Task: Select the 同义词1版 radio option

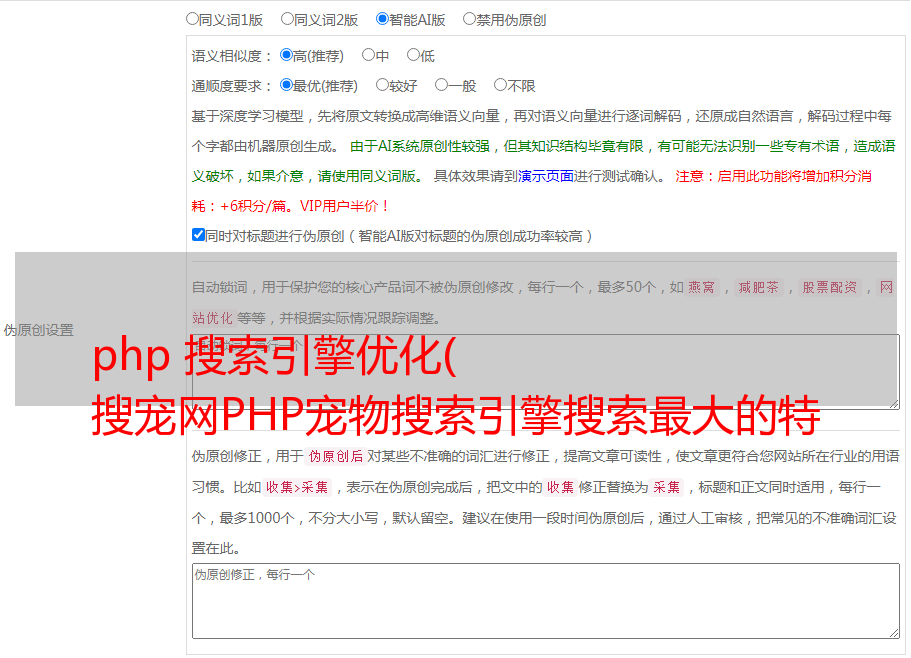Action: point(192,19)
